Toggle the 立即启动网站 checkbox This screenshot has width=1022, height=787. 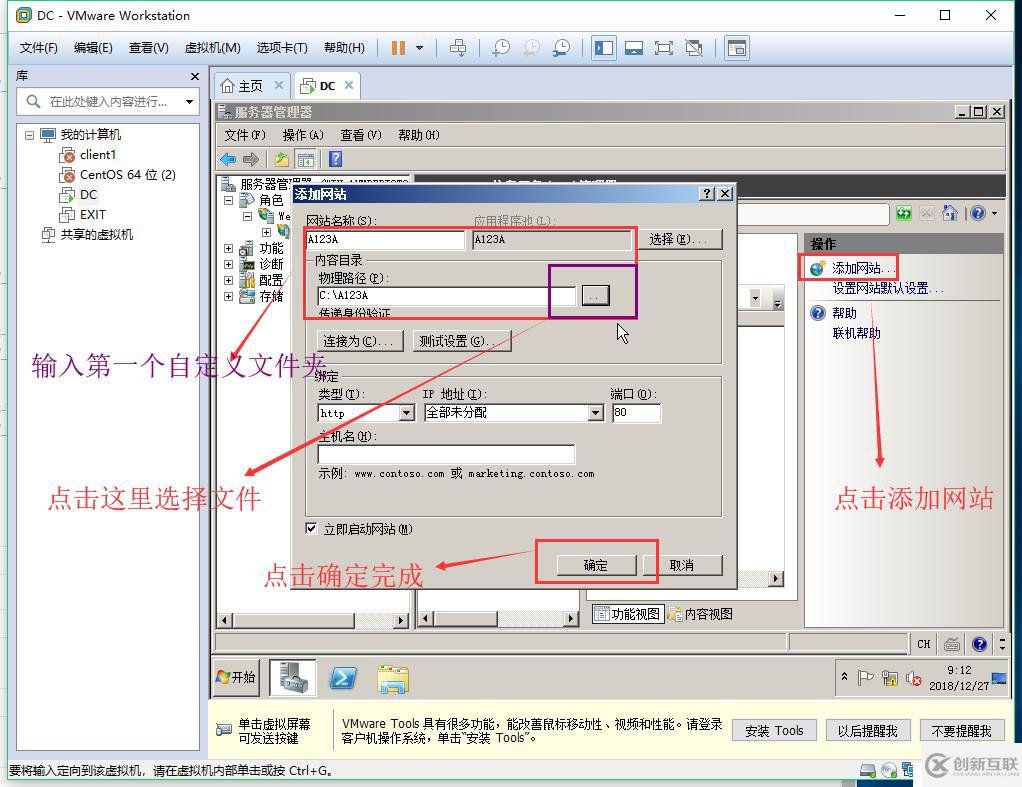tap(312, 529)
